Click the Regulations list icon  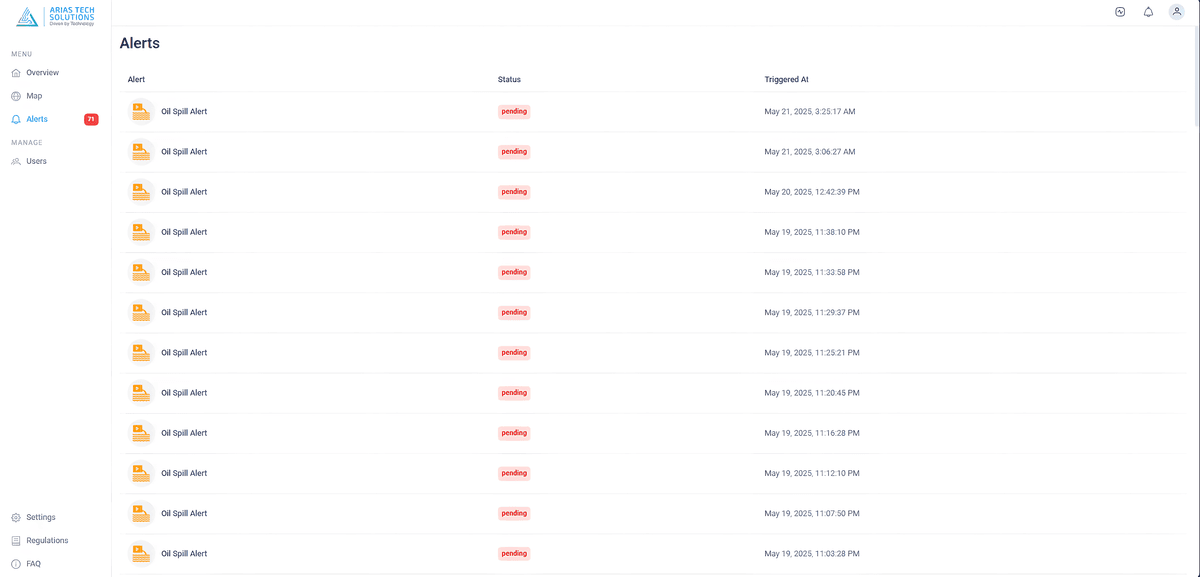16,541
